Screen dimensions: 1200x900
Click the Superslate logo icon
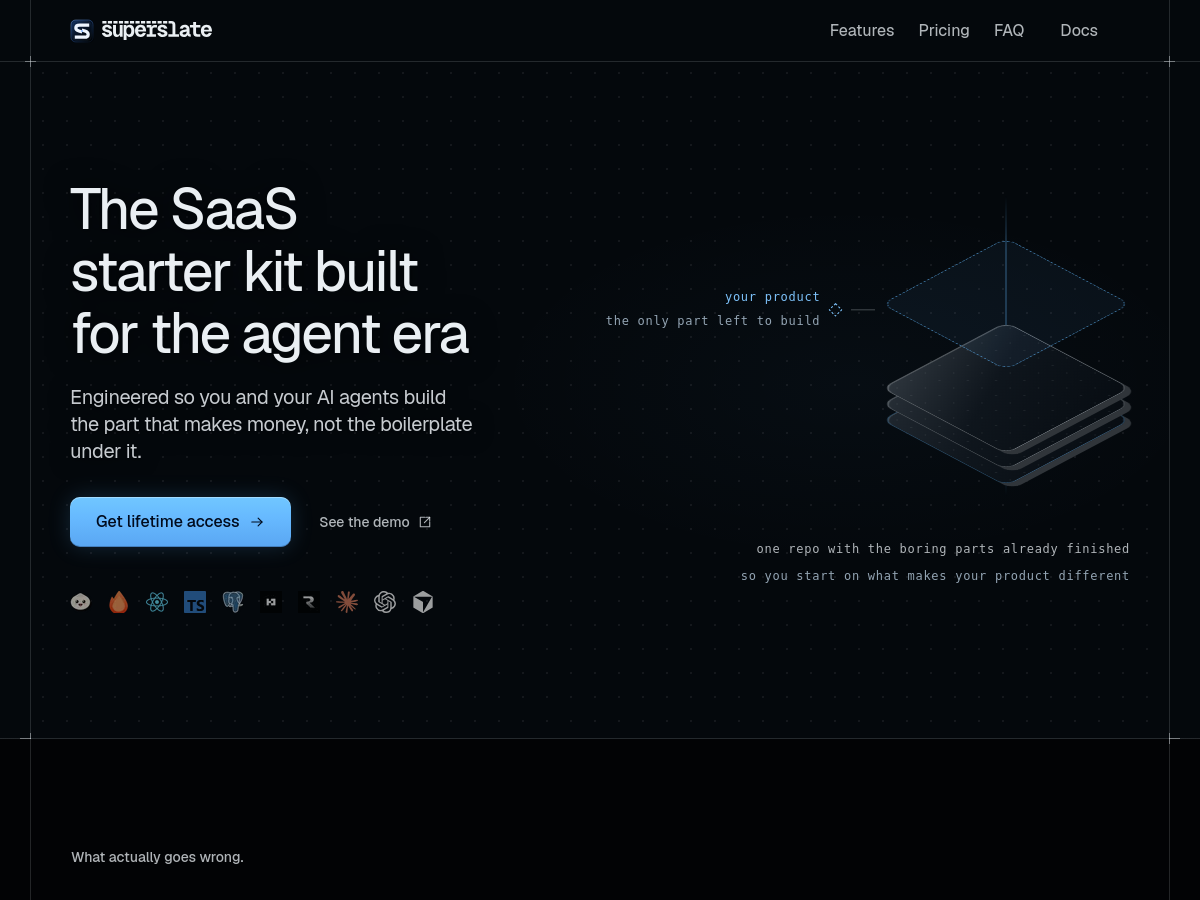pyautogui.click(x=81, y=30)
